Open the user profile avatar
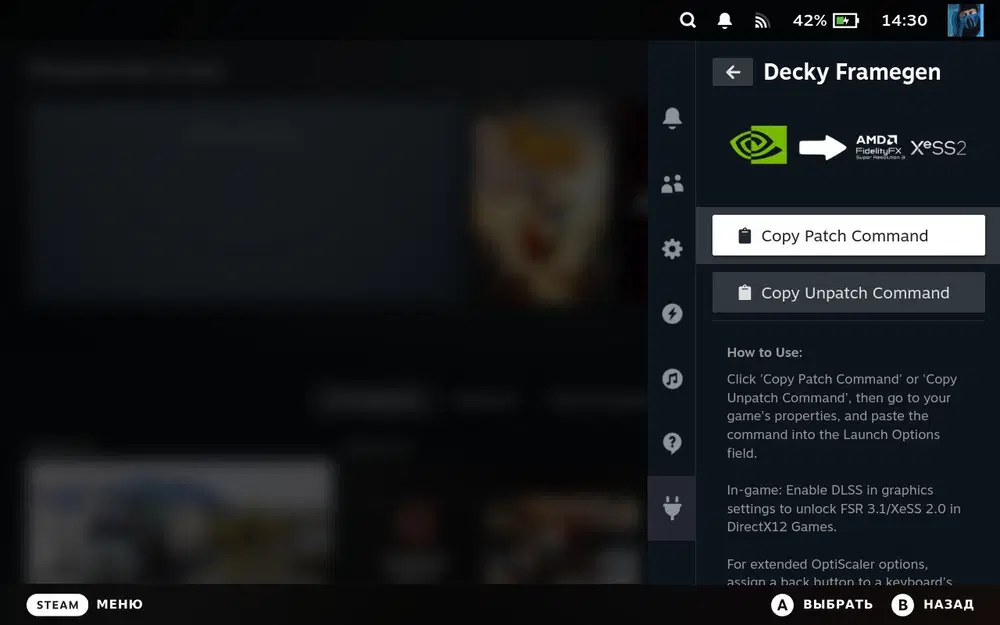This screenshot has height=625, width=1000. pyautogui.click(x=965, y=20)
